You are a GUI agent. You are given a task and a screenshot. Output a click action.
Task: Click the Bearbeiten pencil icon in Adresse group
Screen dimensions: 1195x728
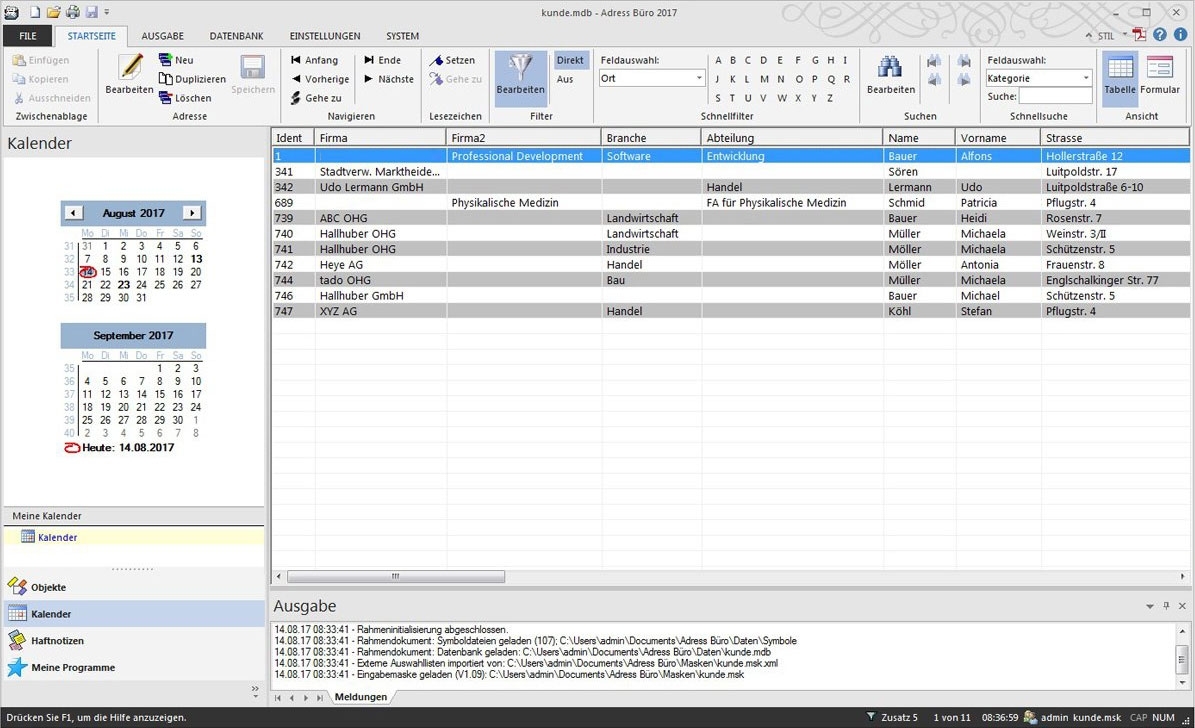pos(129,68)
